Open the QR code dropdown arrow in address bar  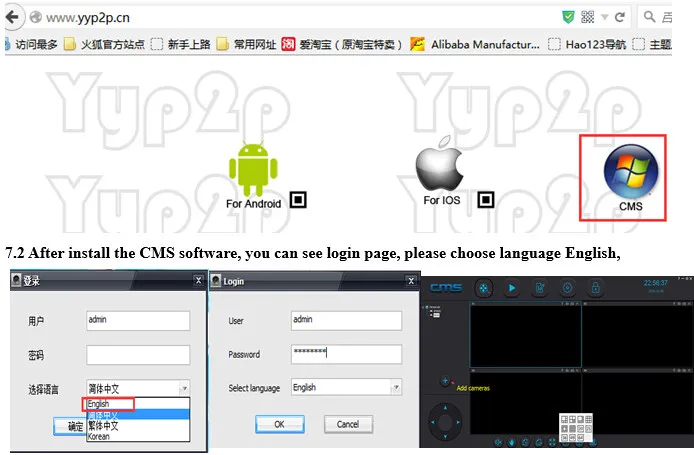click(x=604, y=17)
